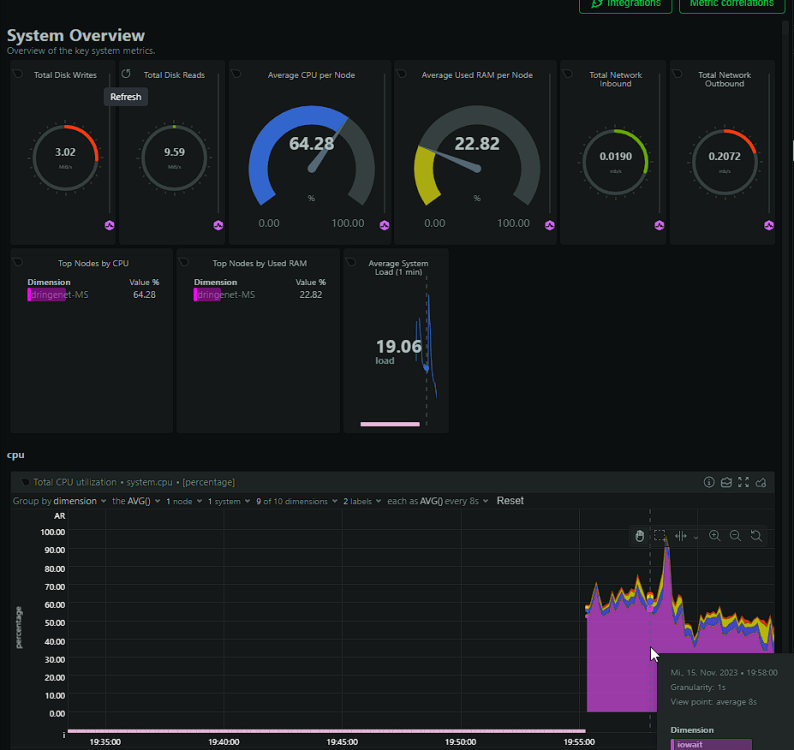Expand the CPU chart to fullscreen

tap(743, 482)
